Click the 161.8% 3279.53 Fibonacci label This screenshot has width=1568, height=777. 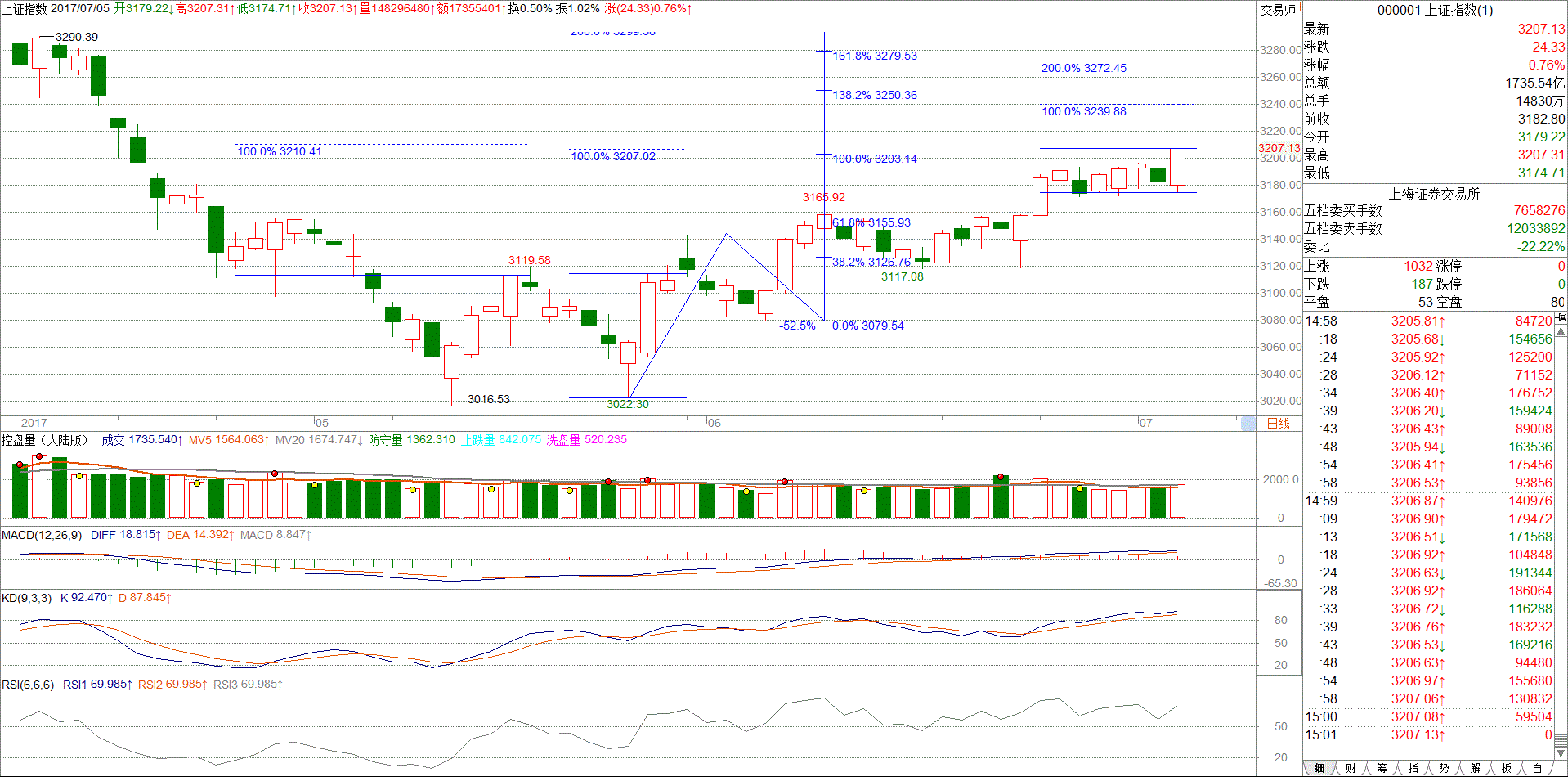875,56
